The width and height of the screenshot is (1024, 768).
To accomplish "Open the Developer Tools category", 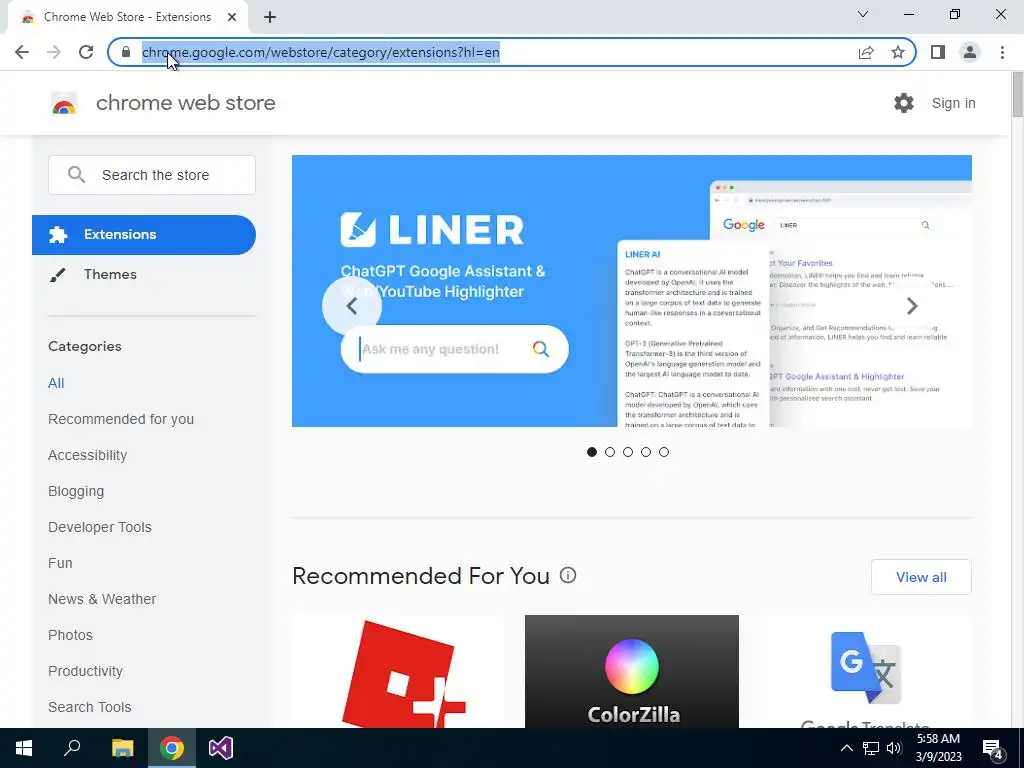I will [x=100, y=527].
